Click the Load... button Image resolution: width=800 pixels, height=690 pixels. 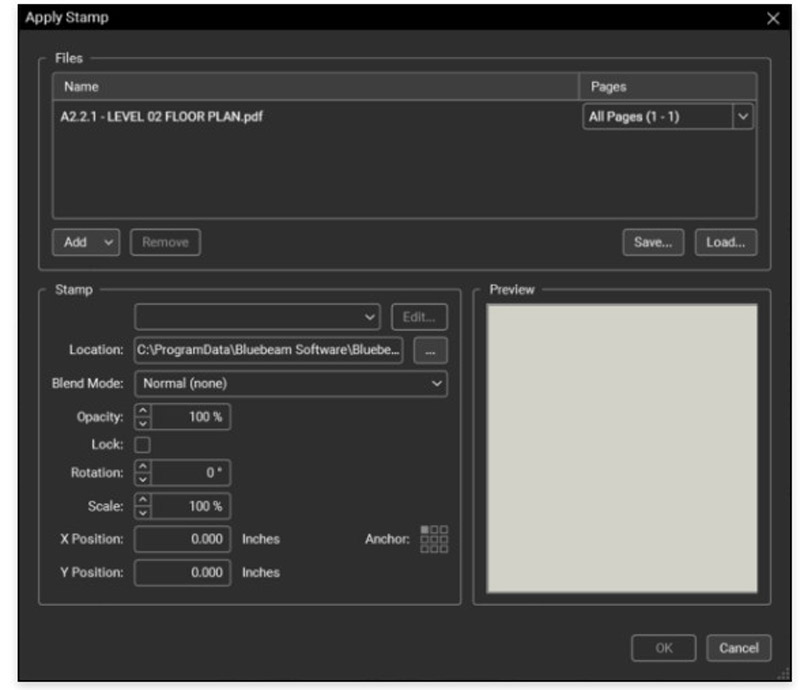pos(726,242)
